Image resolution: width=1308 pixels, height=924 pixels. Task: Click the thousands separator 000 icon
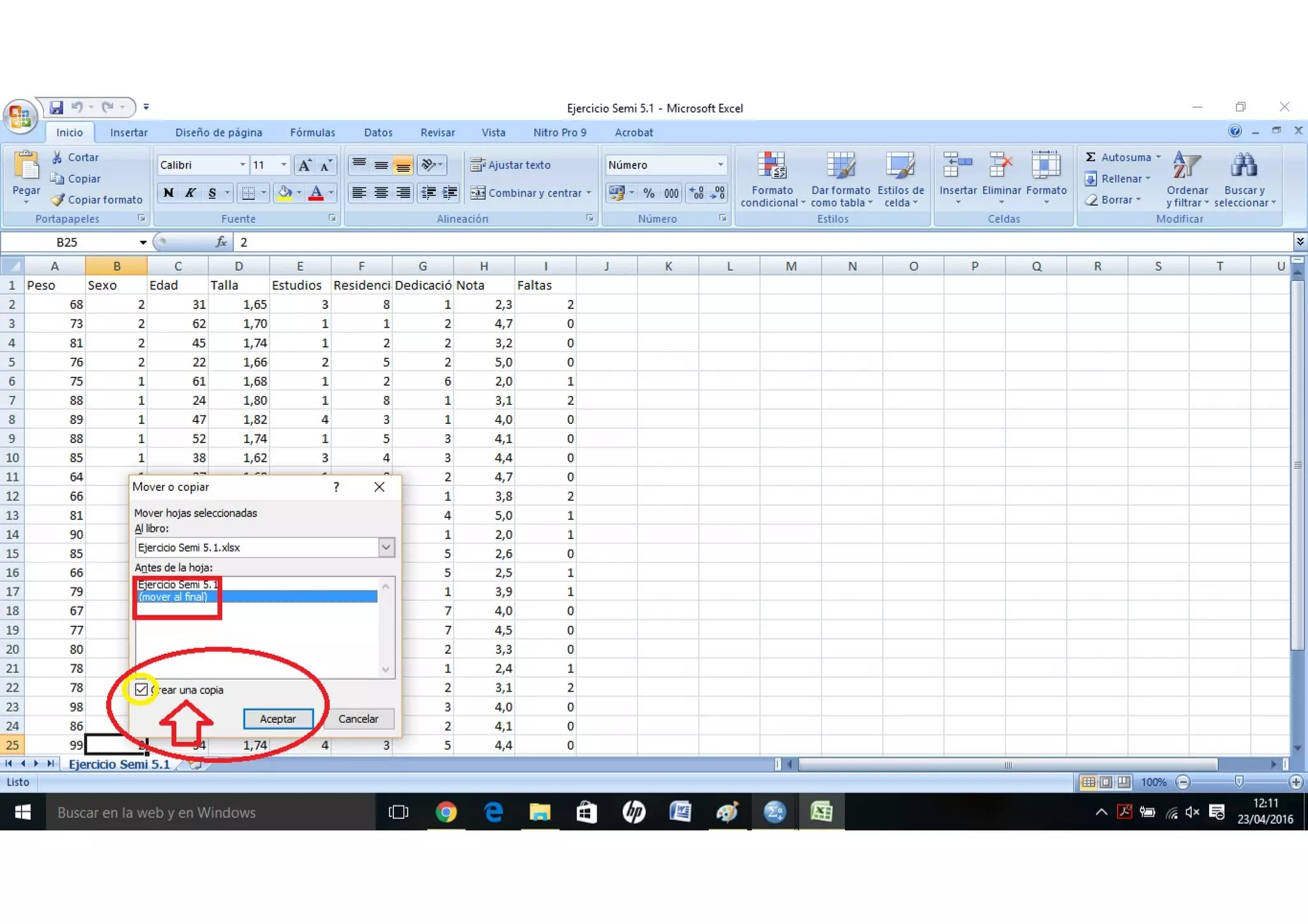671,193
